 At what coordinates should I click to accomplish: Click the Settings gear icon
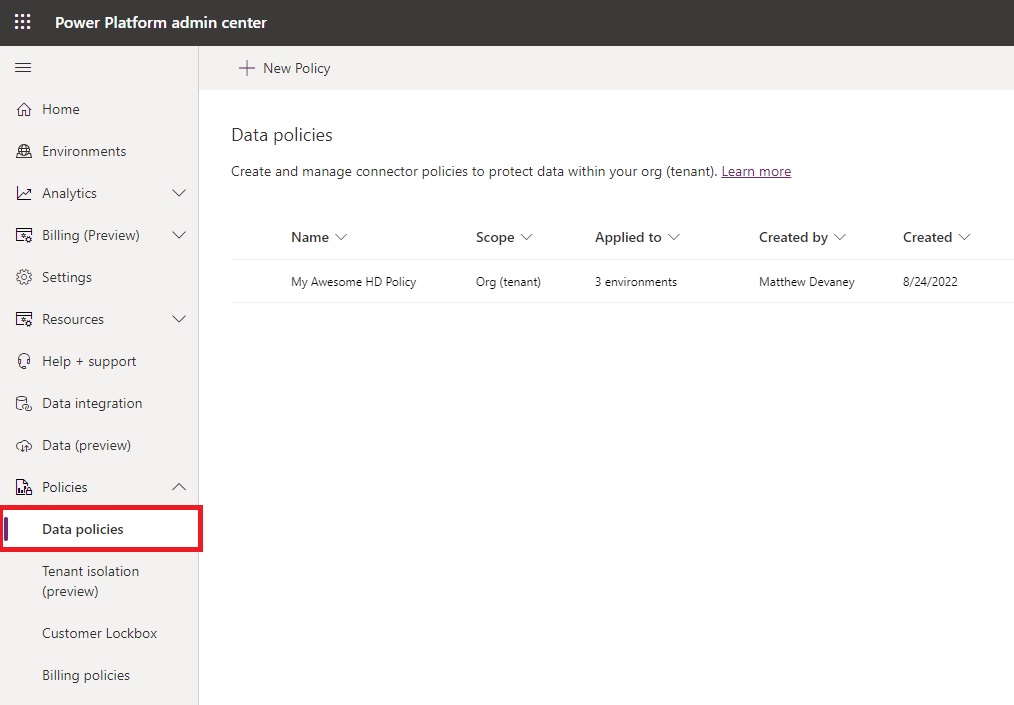(x=24, y=277)
